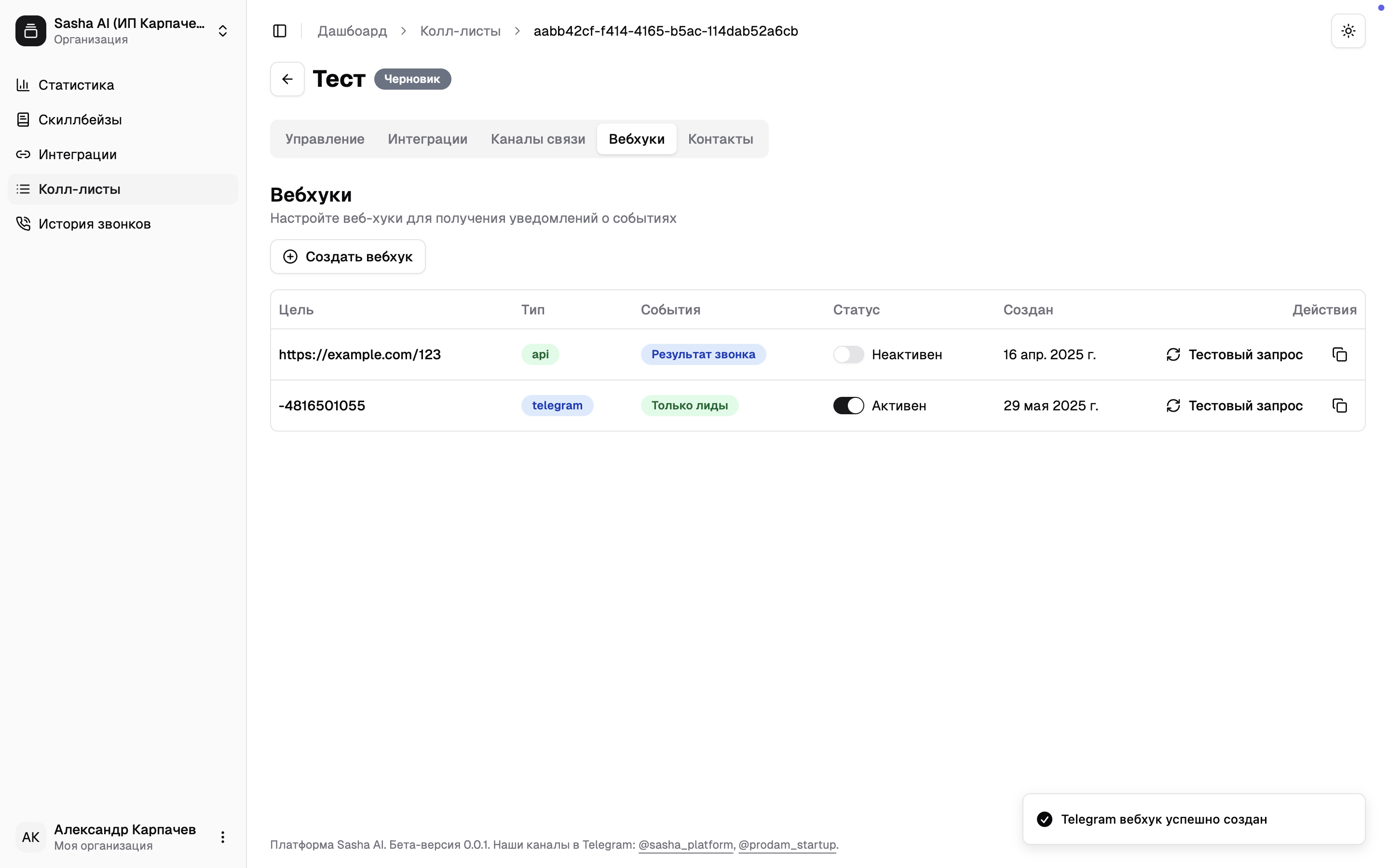
Task: Switch to the Каналы связи tab
Action: click(538, 139)
